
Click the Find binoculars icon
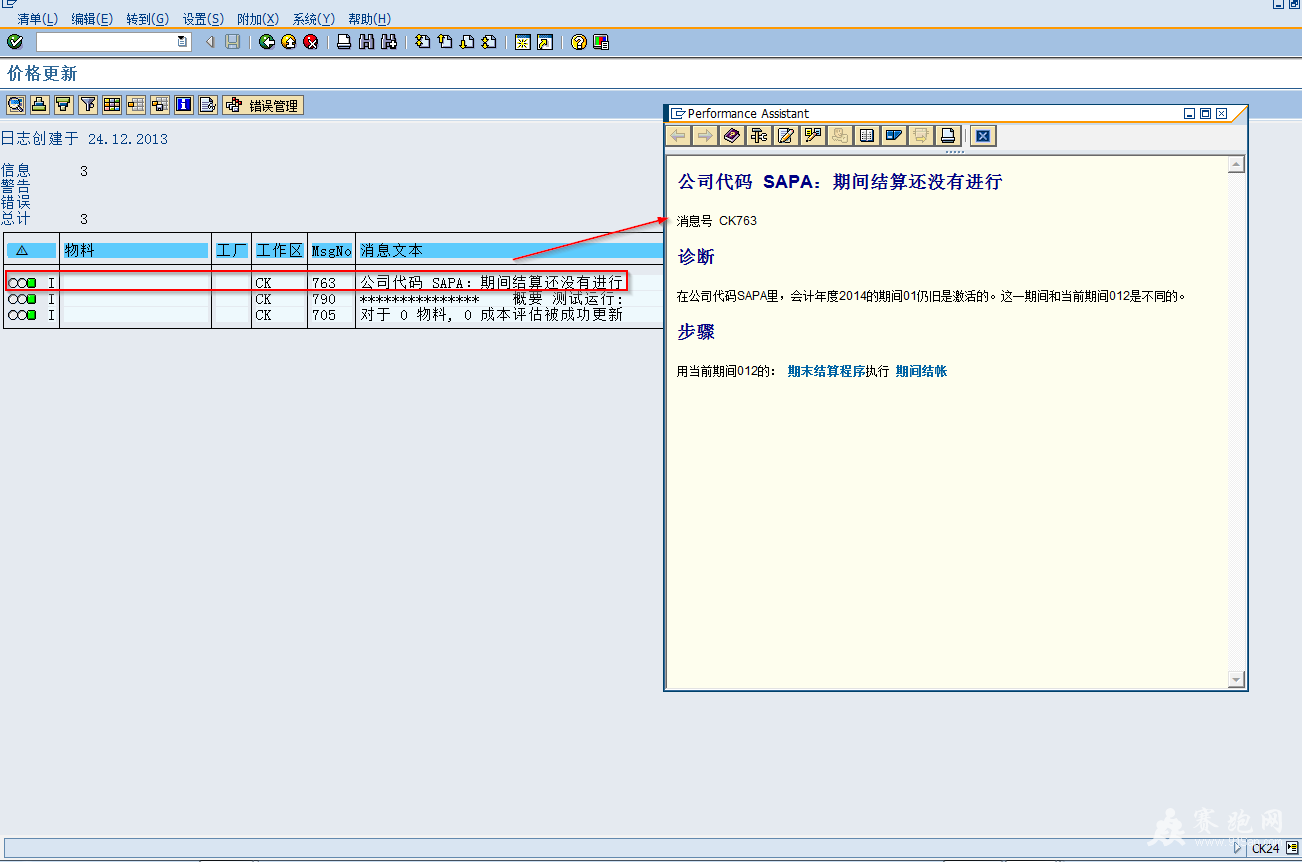tap(366, 42)
